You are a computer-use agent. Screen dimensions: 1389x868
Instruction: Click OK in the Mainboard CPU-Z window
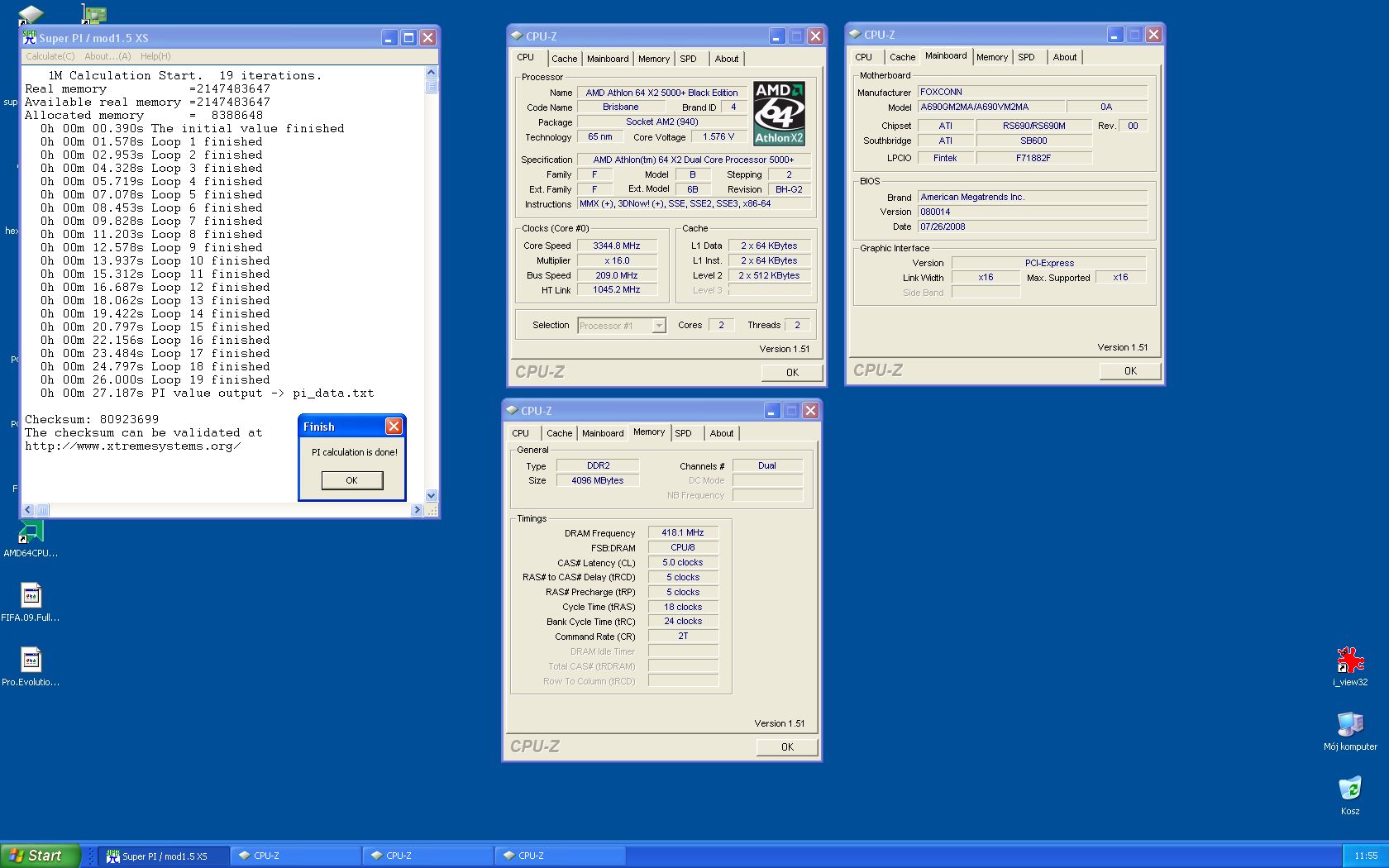coord(1130,371)
